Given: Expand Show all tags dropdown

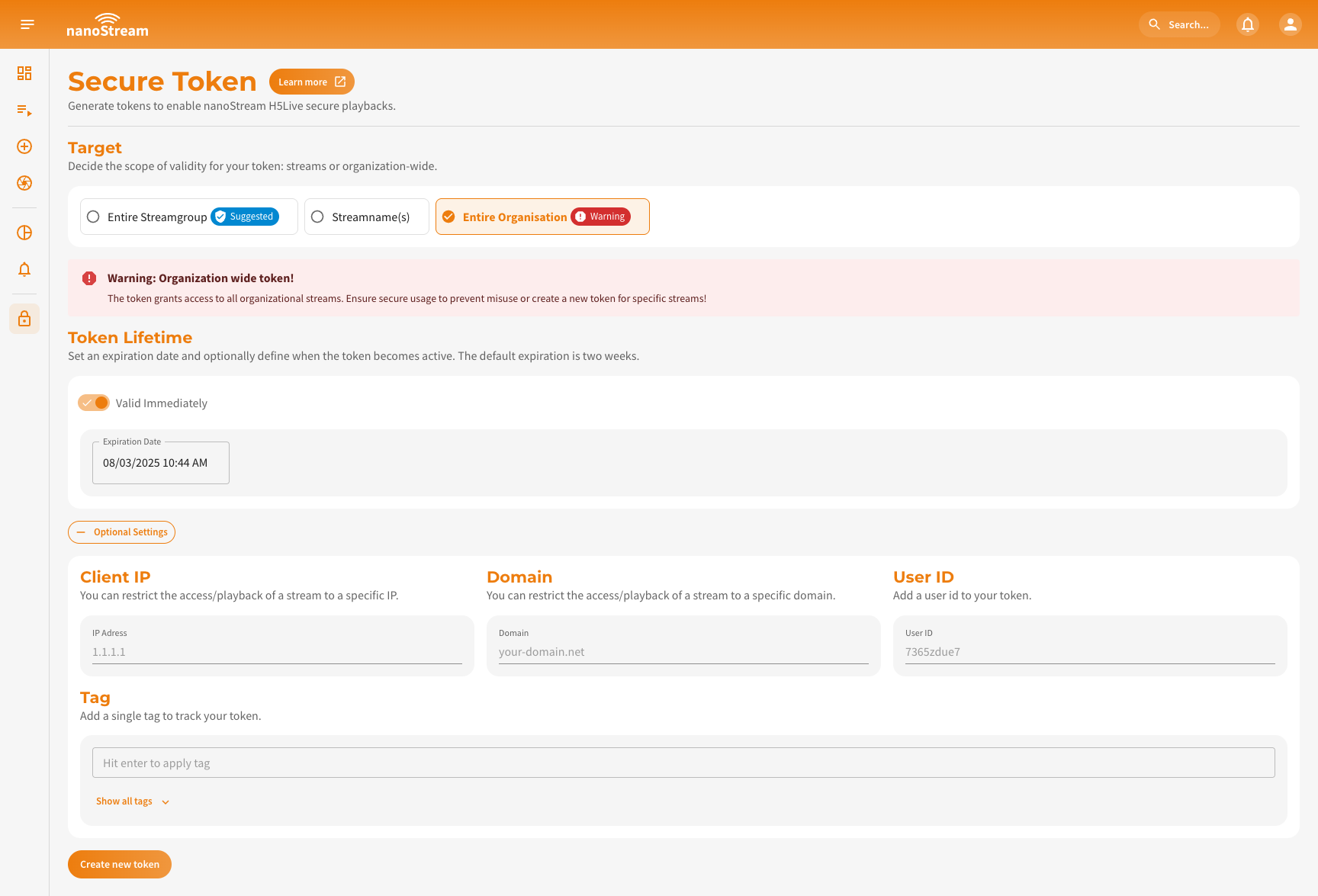Looking at the screenshot, I should [133, 801].
